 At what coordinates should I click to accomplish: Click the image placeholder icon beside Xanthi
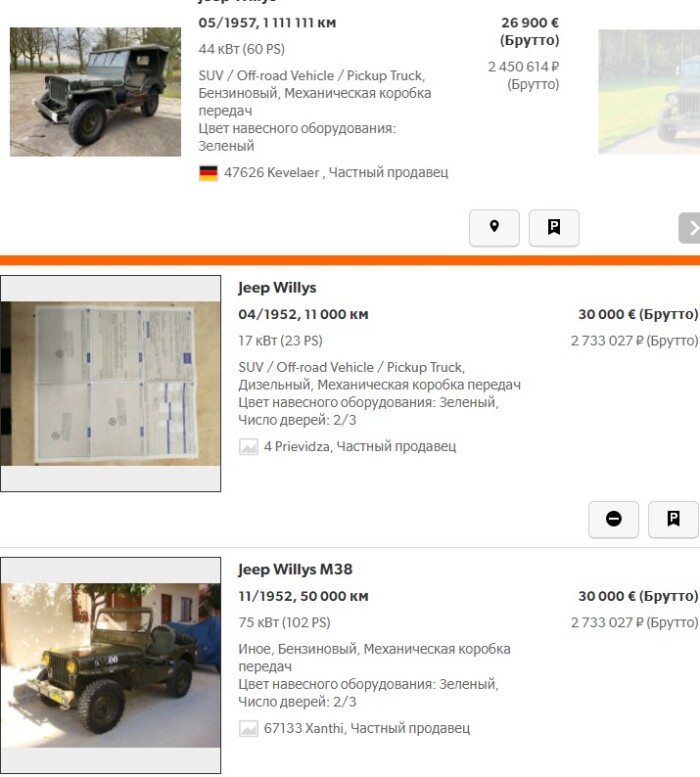[248, 728]
